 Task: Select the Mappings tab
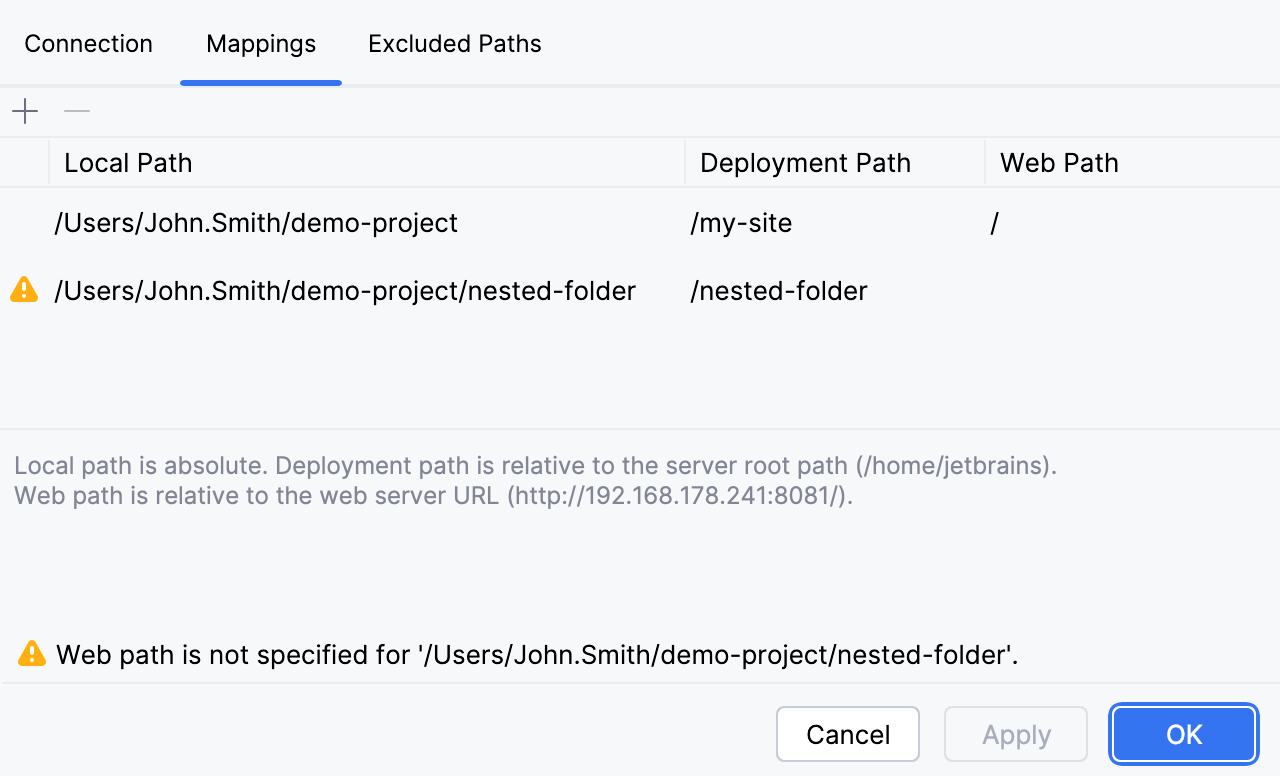261,44
